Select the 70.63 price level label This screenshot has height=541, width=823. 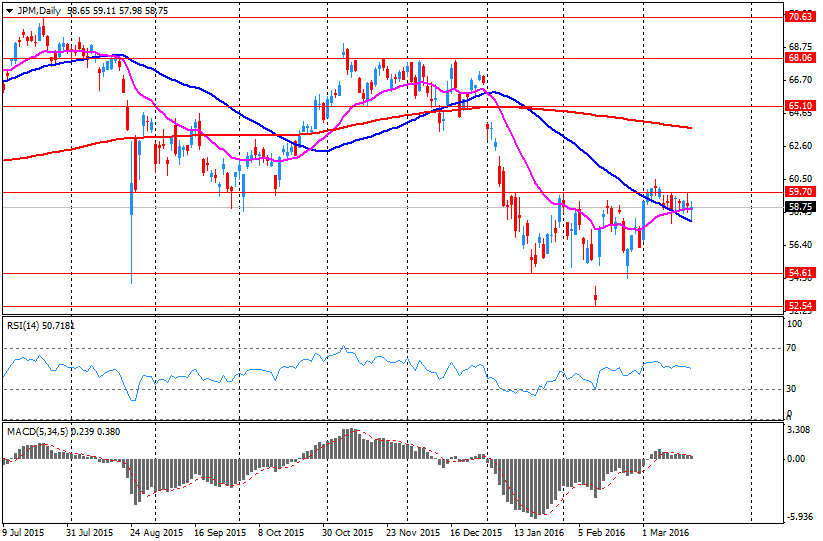[800, 17]
